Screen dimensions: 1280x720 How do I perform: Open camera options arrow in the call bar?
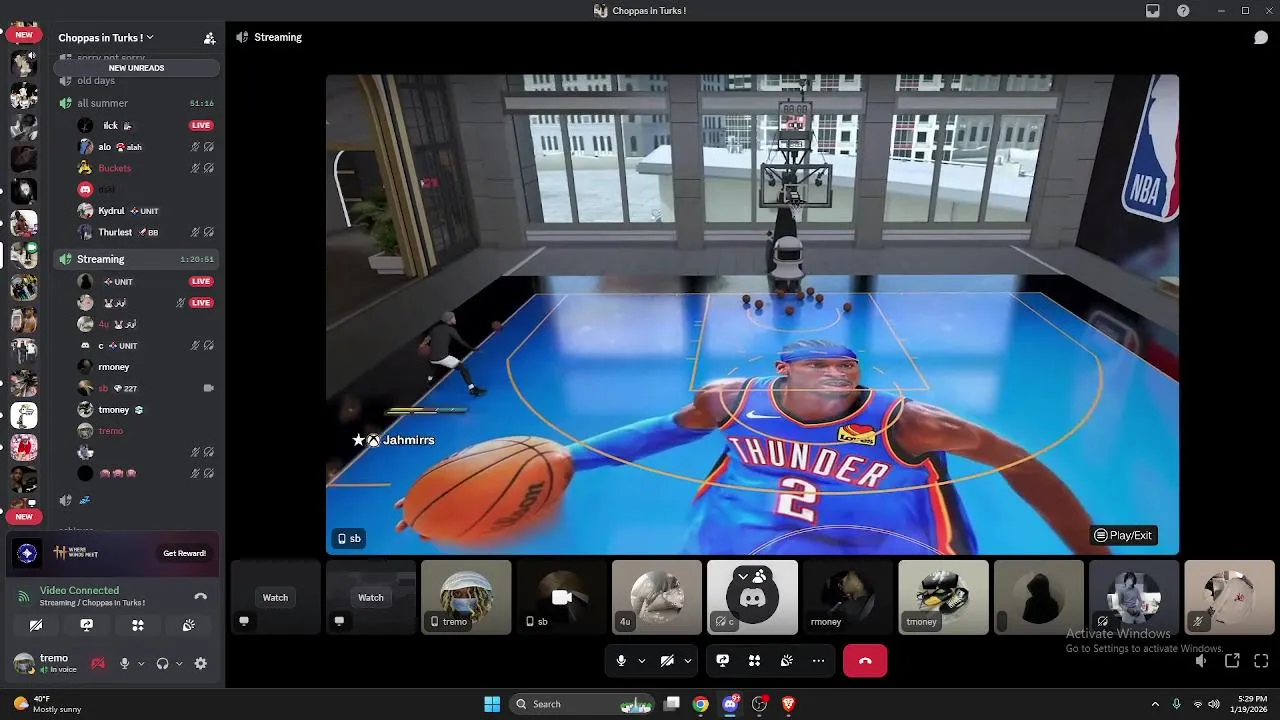pos(688,661)
